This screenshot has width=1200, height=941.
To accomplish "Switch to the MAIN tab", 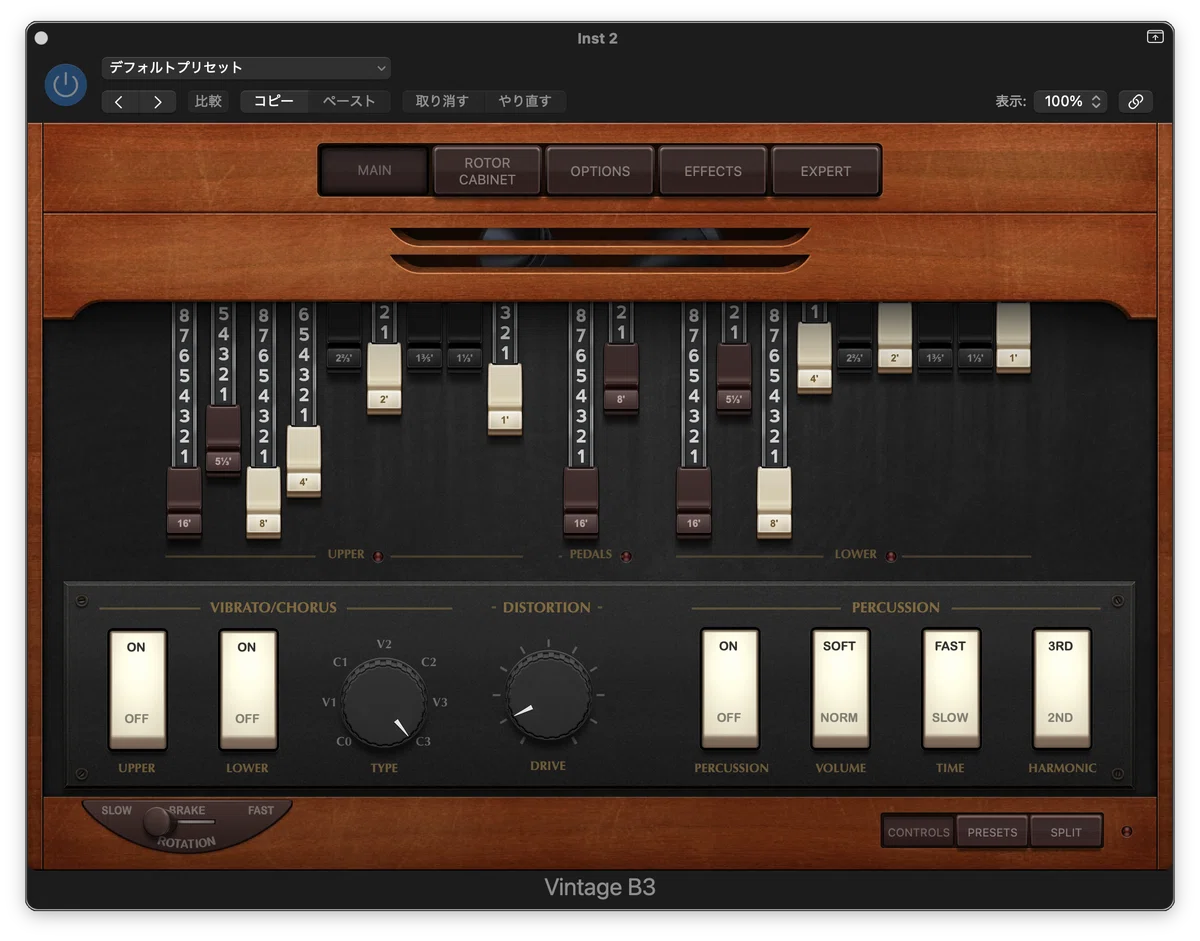I will point(374,170).
